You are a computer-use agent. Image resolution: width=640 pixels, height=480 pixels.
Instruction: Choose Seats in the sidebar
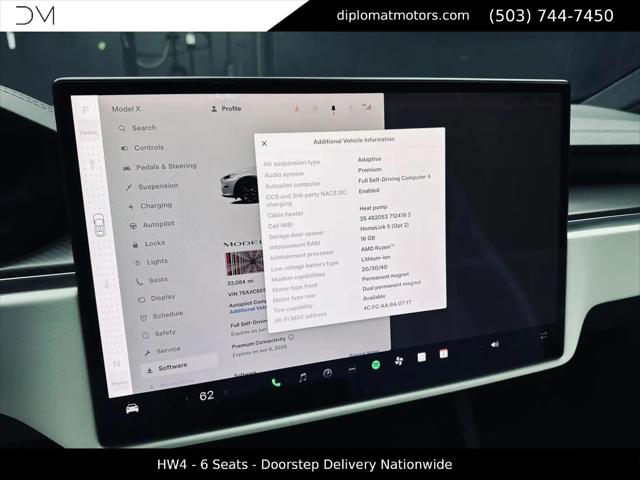tap(152, 280)
